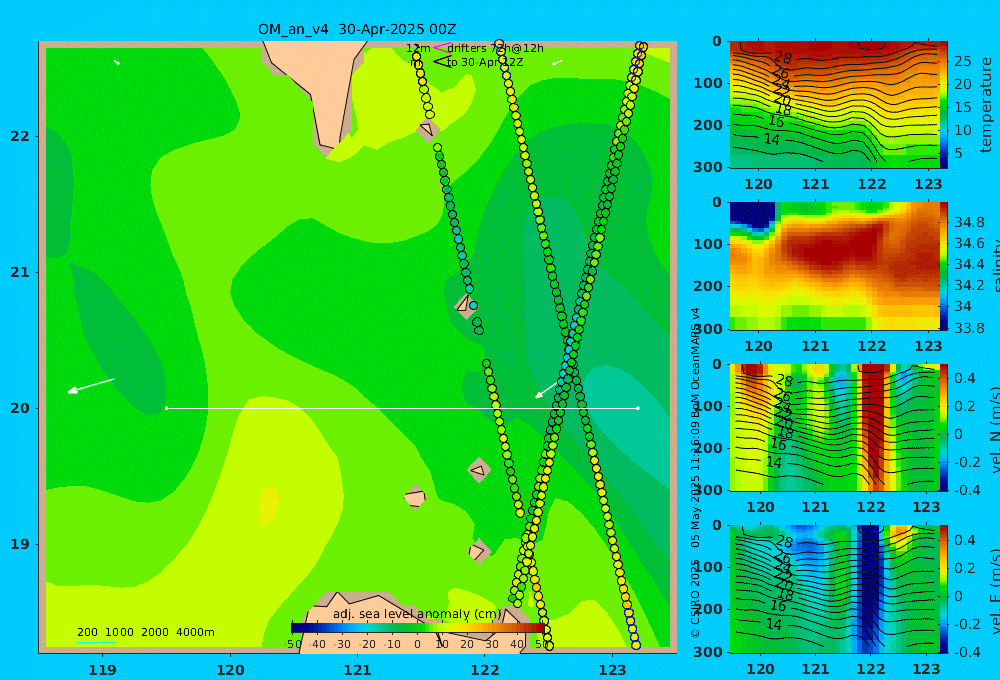Click the 'vel. N (m/s)' axis label

(994, 428)
